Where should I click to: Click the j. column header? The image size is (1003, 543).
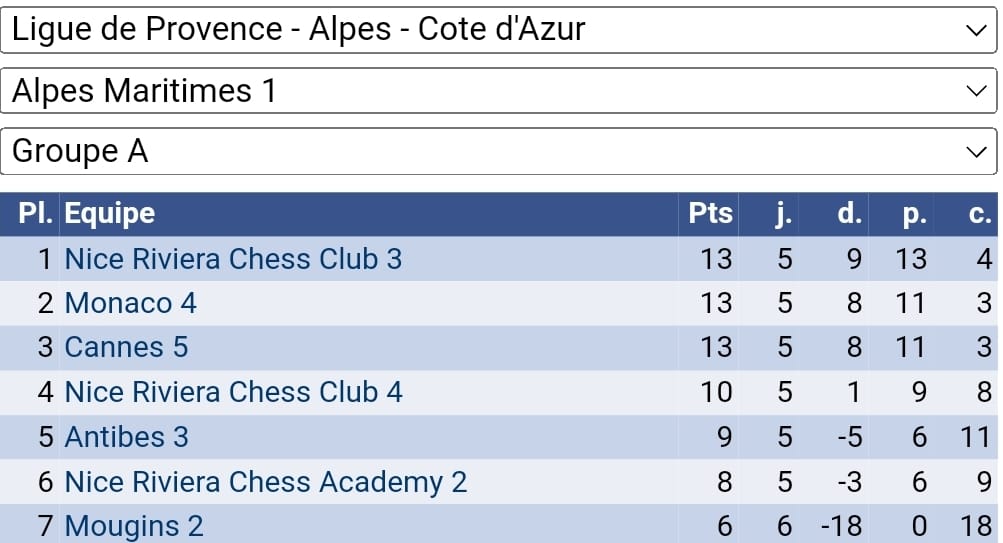pos(784,213)
